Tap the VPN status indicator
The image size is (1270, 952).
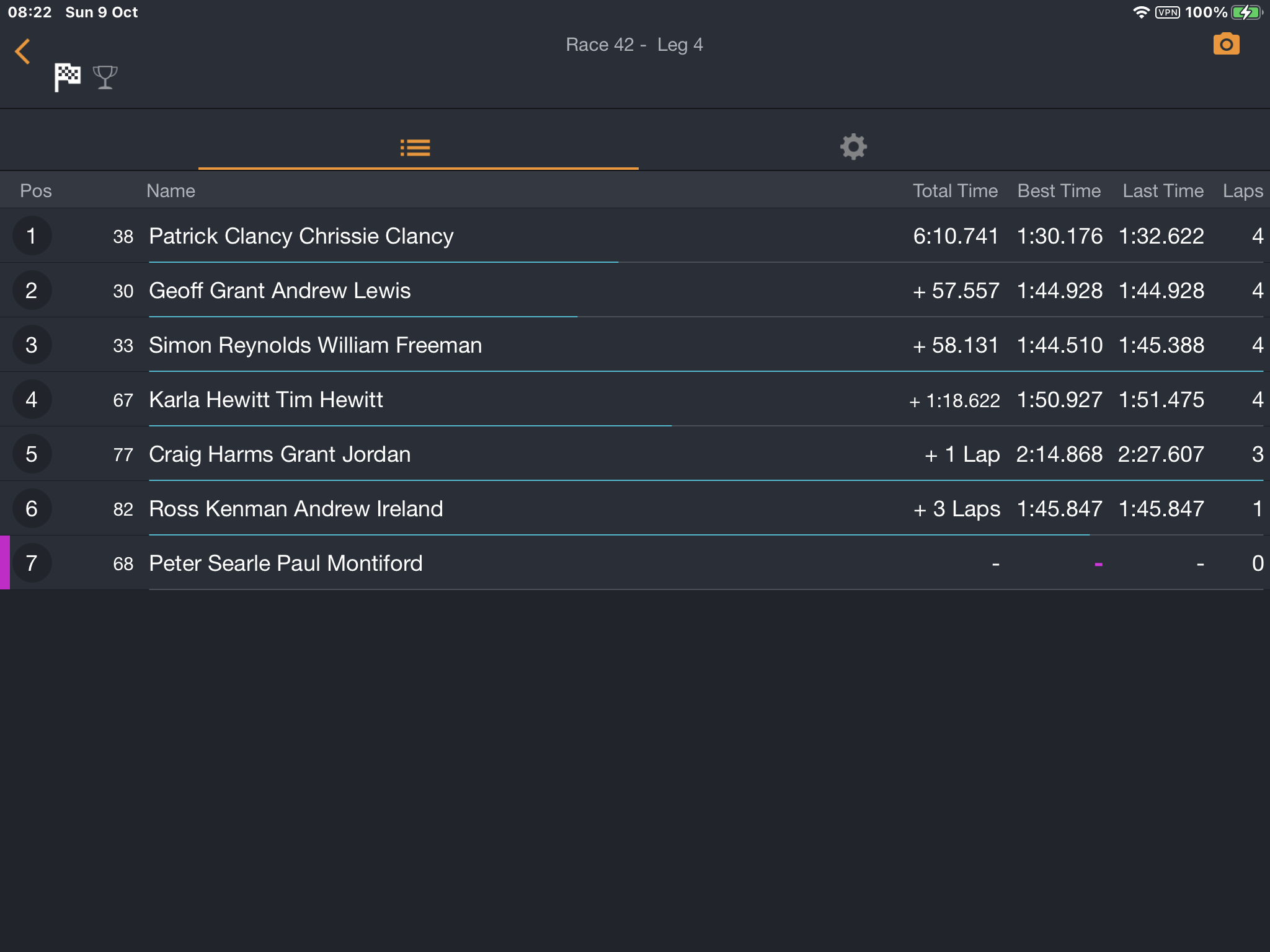coord(1168,12)
